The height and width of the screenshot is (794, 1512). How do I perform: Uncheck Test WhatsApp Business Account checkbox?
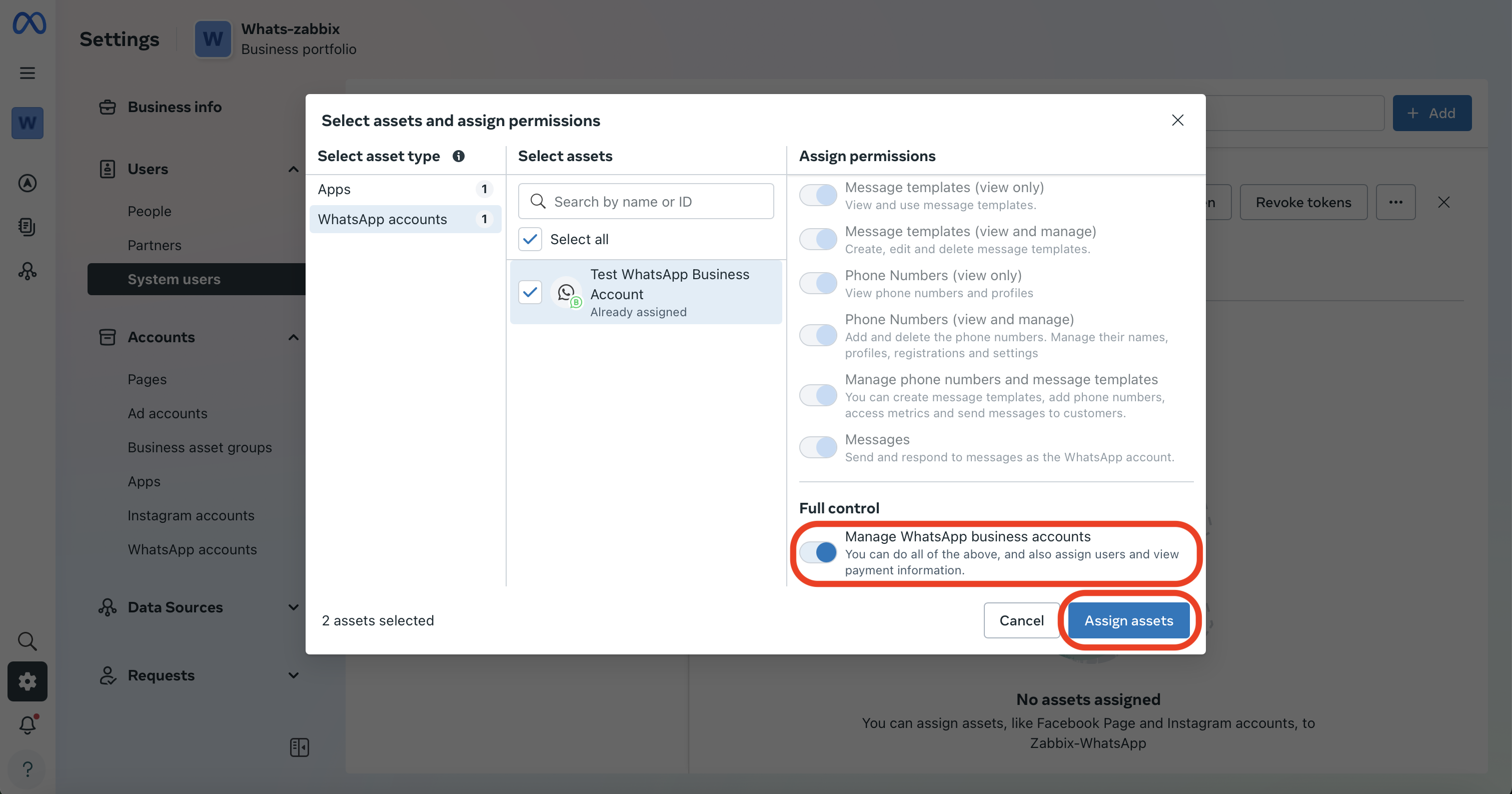point(530,293)
